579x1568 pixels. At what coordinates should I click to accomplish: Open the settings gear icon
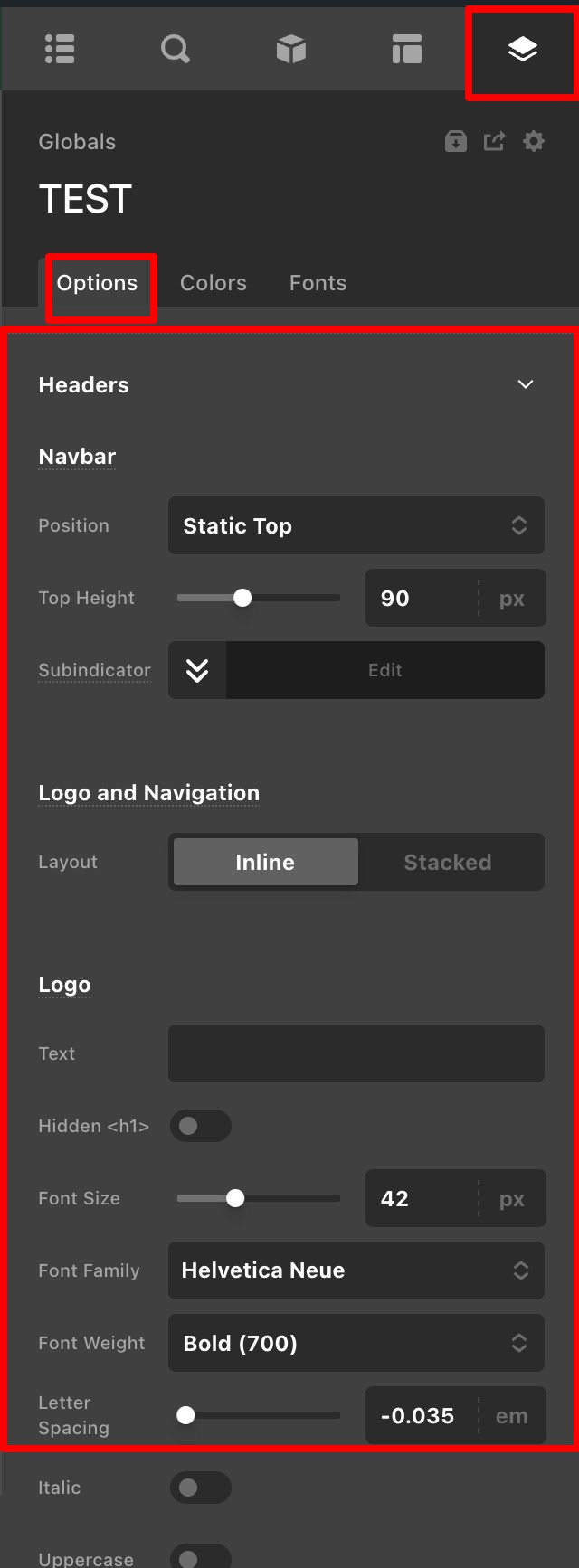point(534,142)
